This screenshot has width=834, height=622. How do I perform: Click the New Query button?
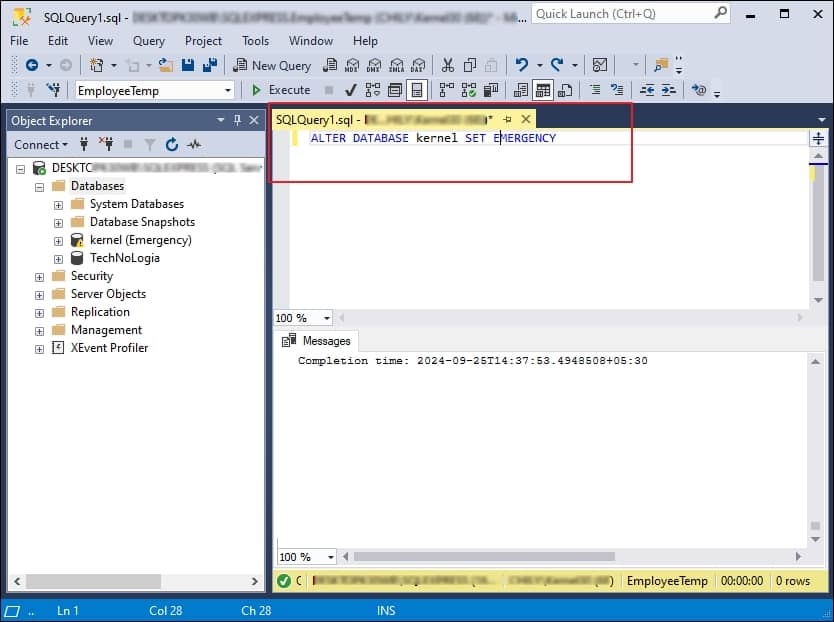272,65
